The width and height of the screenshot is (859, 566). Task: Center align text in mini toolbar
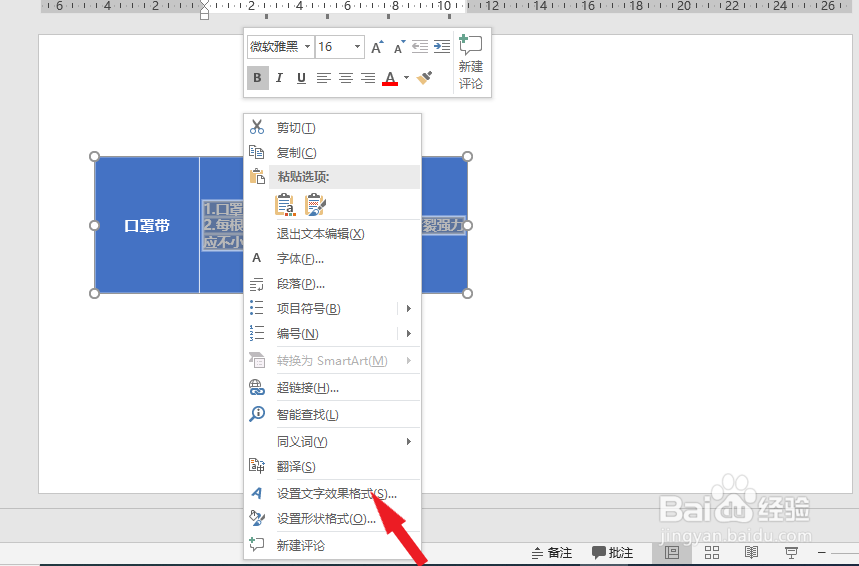346,78
